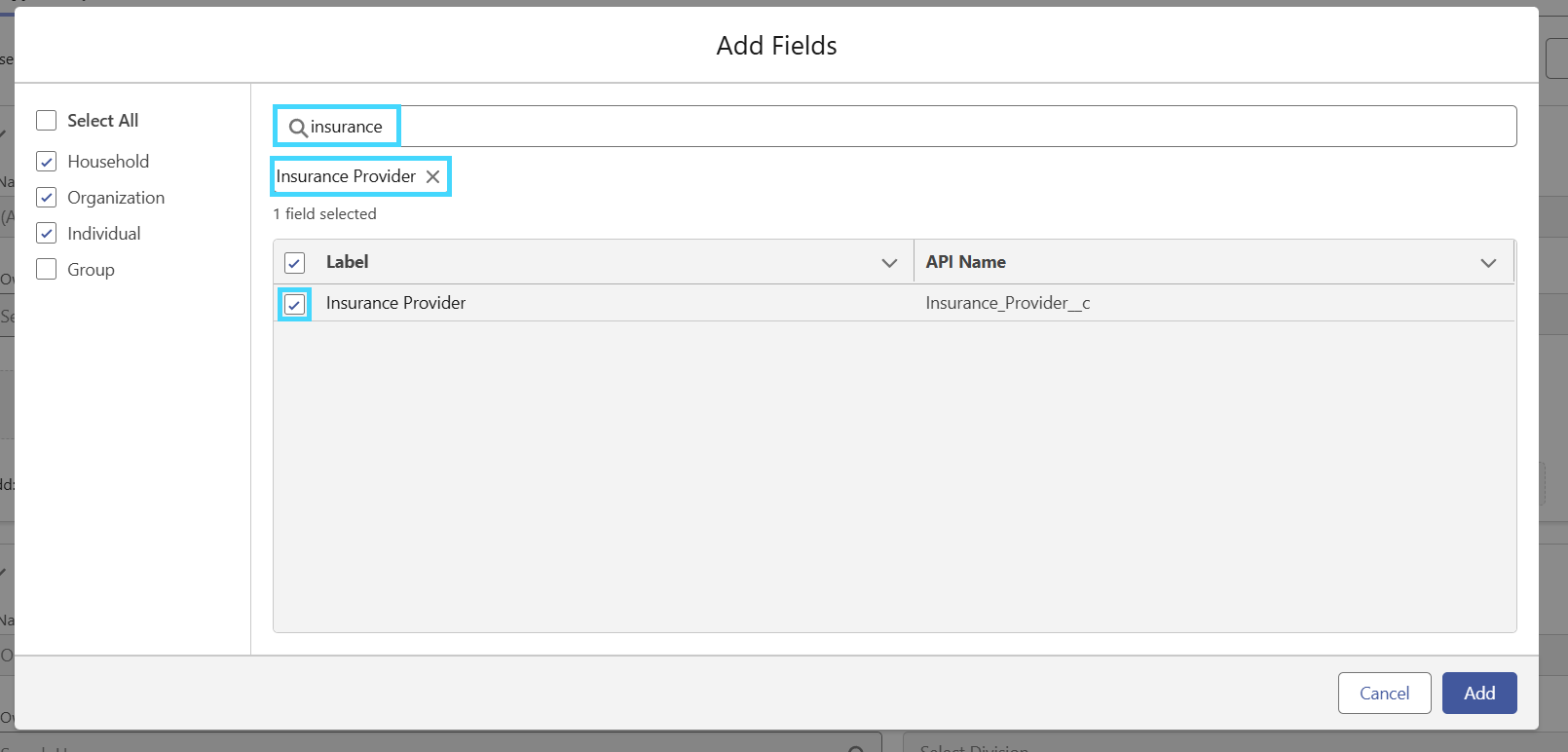Sort by the Label column header
This screenshot has height=752, width=1568.
(x=347, y=262)
